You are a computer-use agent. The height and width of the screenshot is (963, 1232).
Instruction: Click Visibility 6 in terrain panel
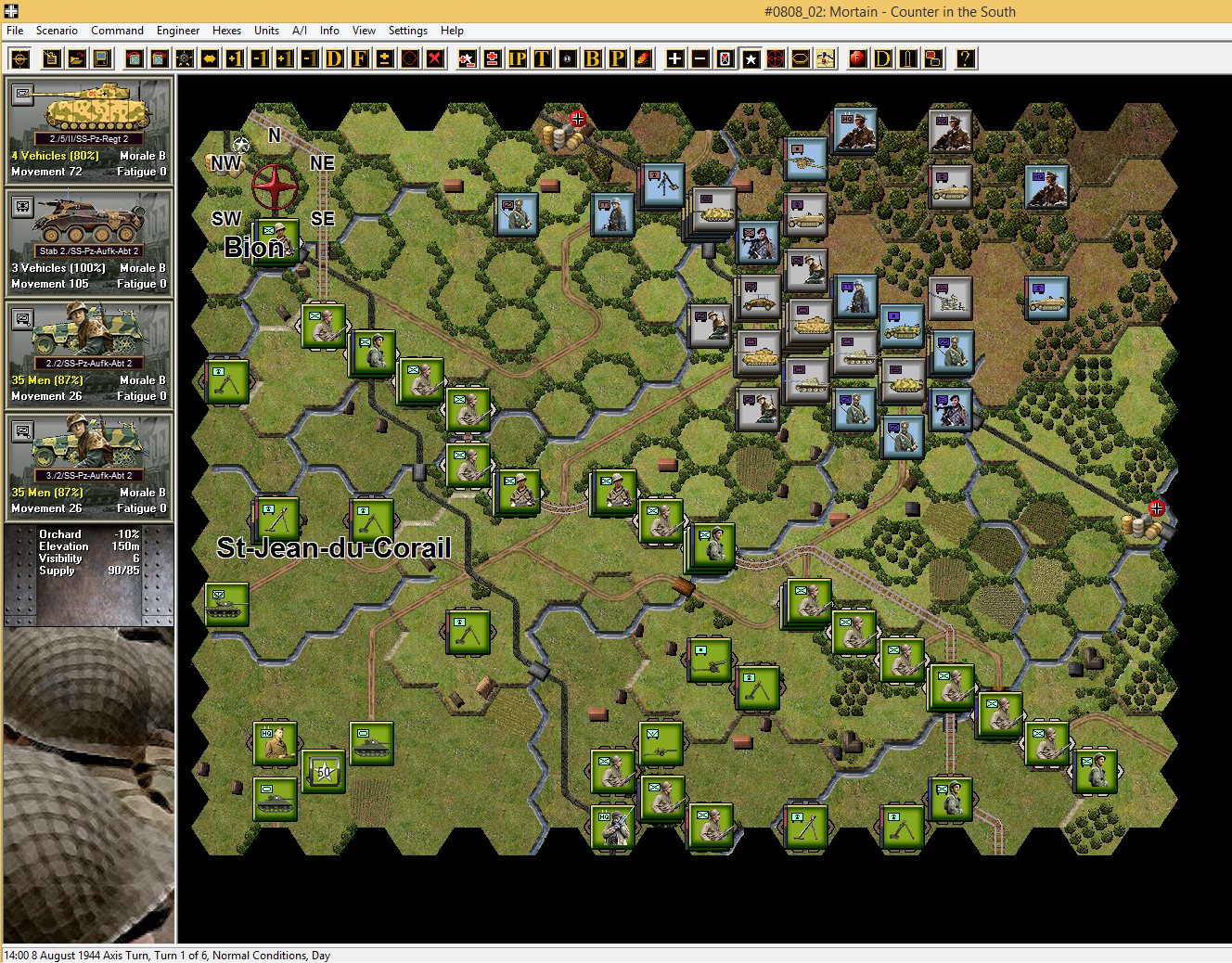(x=89, y=559)
